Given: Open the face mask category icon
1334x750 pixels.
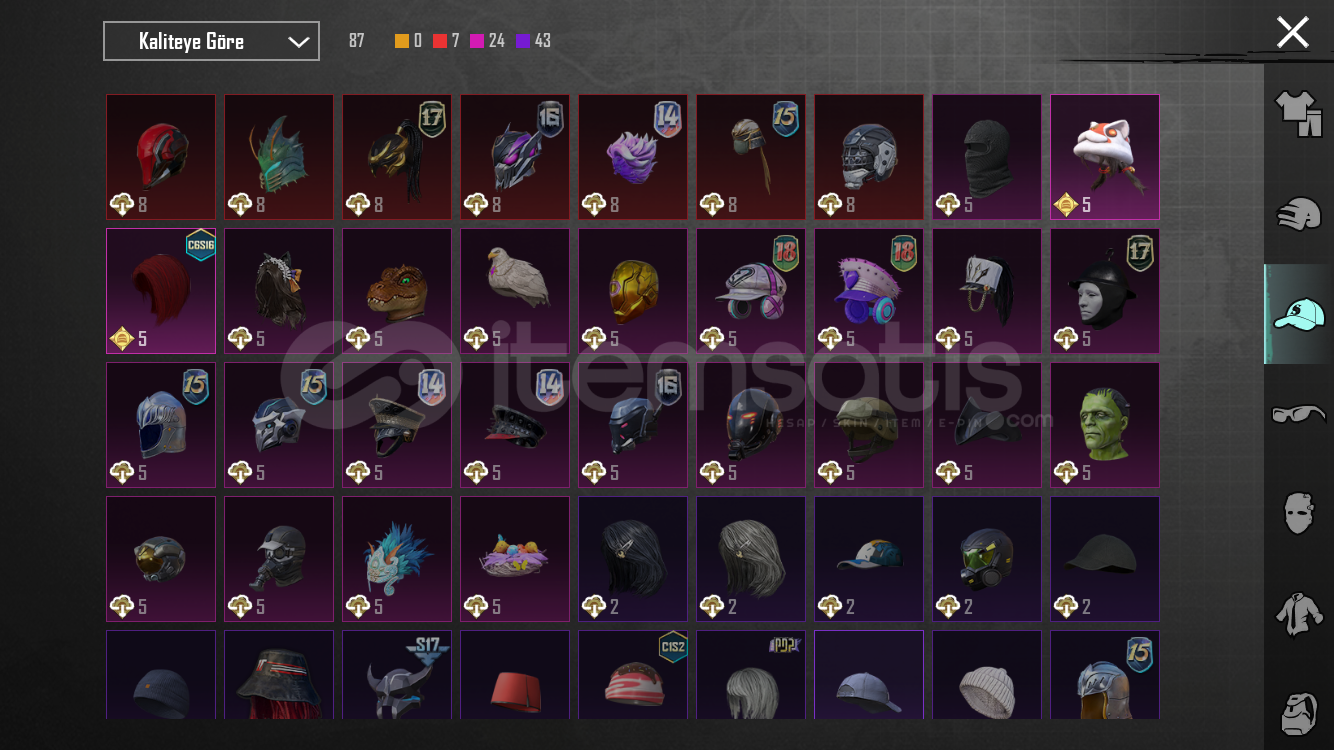Looking at the screenshot, I should [x=1298, y=513].
